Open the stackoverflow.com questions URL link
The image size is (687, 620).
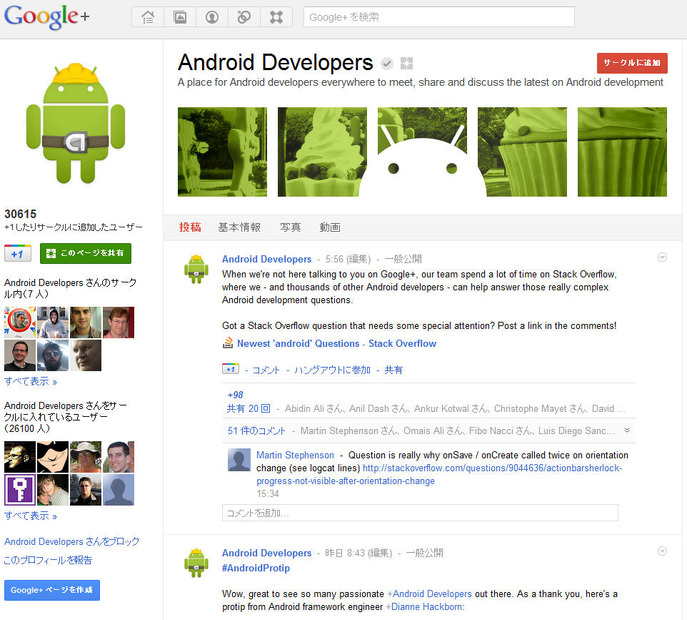pyautogui.click(x=439, y=475)
